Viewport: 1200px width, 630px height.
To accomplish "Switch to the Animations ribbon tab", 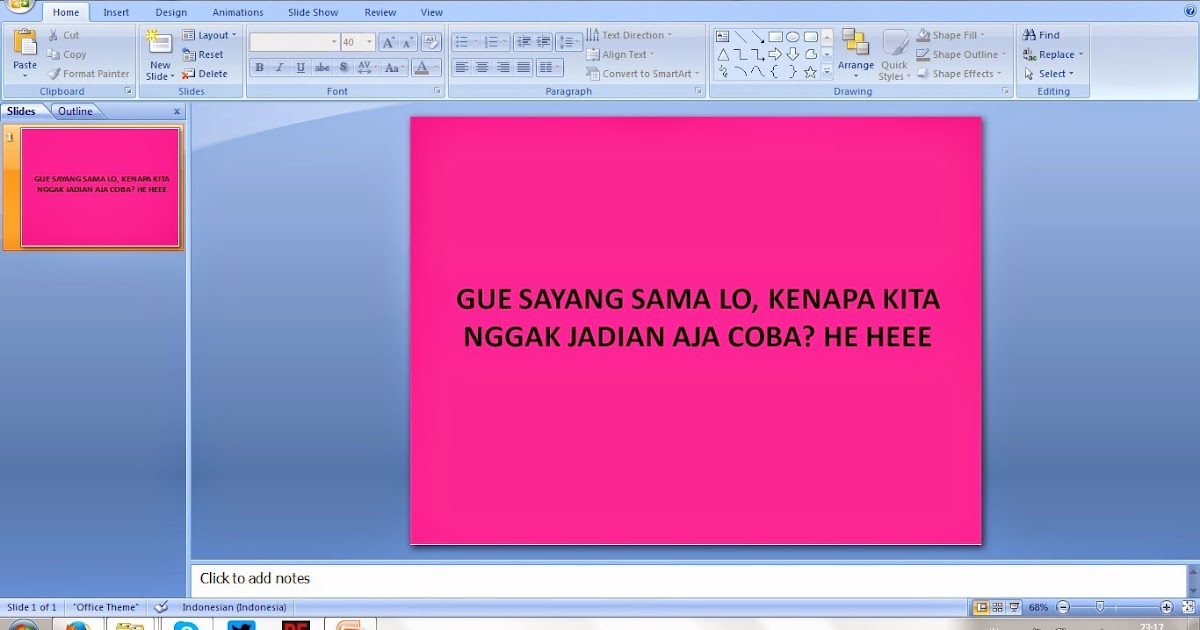I will tap(237, 12).
